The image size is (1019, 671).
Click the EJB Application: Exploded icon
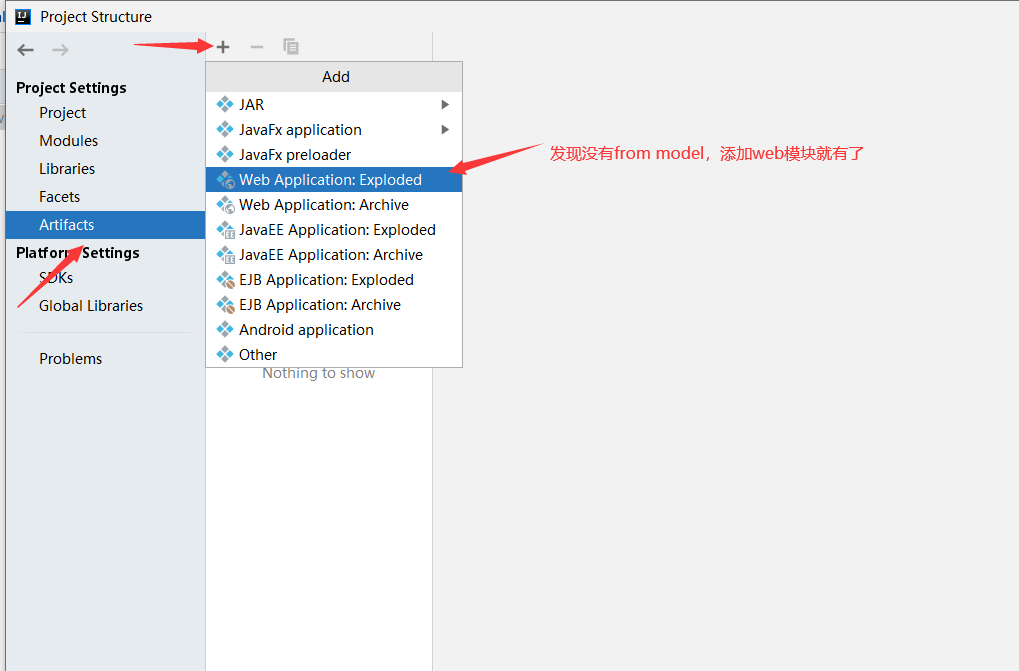pos(226,279)
